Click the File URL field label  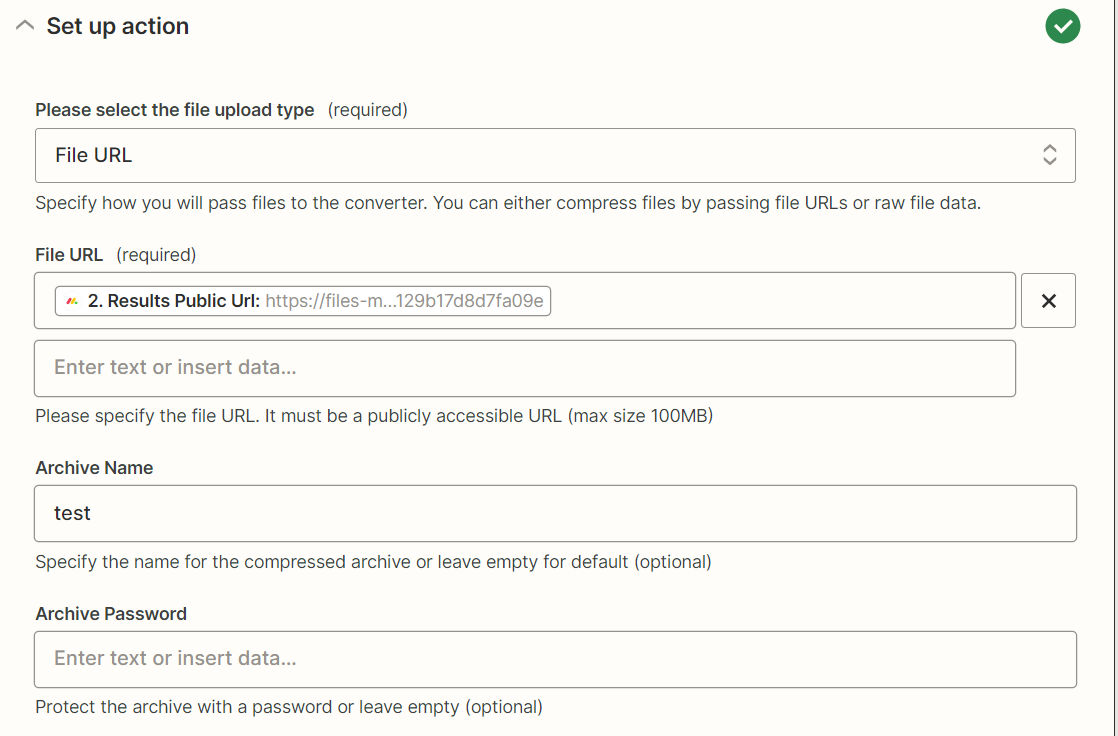coord(69,255)
